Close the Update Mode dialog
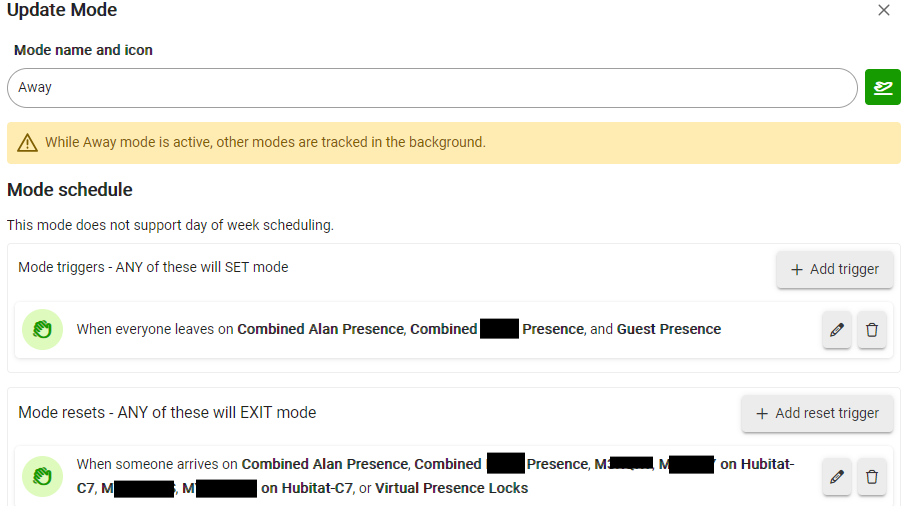 (883, 11)
